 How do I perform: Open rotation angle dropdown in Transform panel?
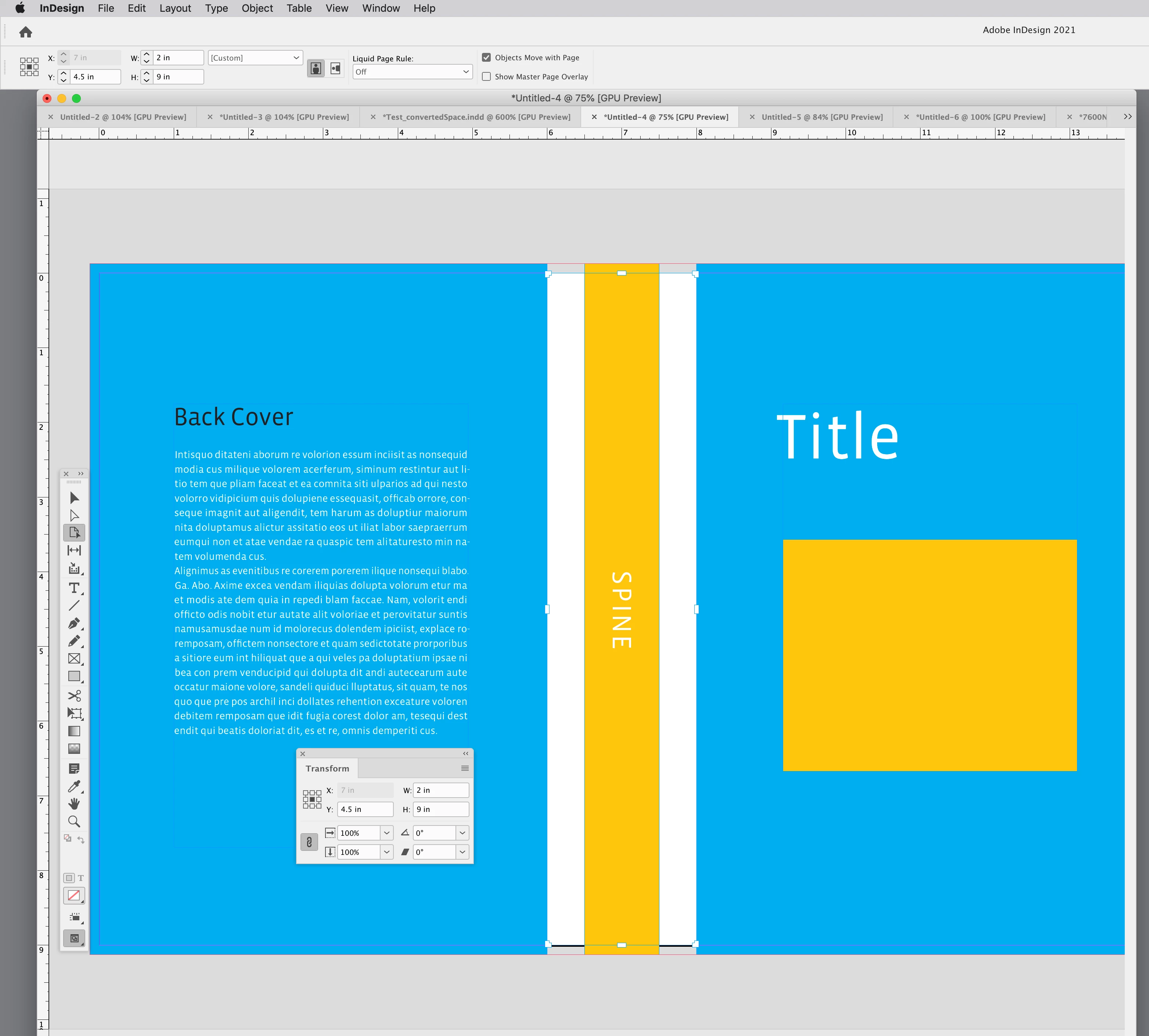pyautogui.click(x=462, y=833)
